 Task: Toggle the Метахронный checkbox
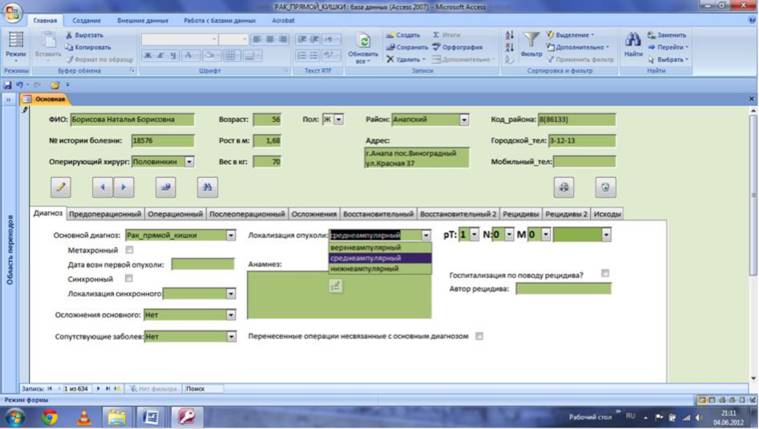(129, 250)
